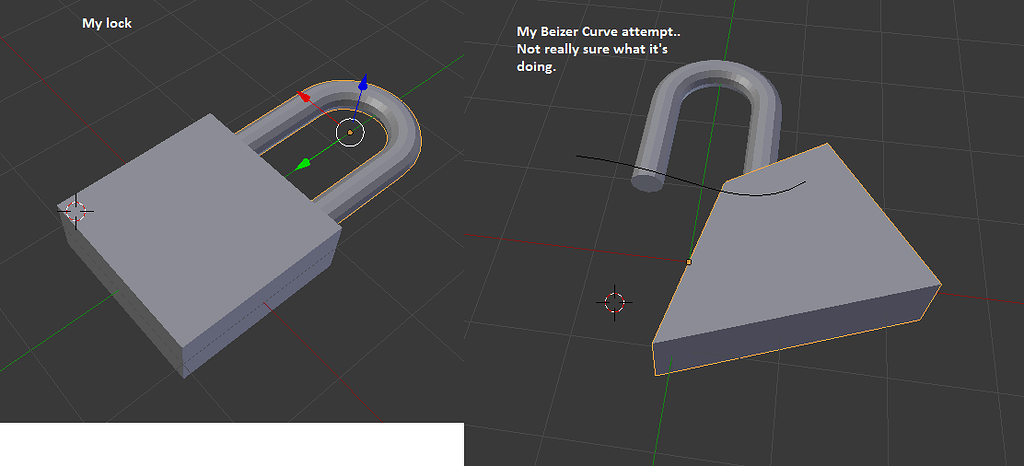The height and width of the screenshot is (466, 1024).
Task: Click the 'My lock' caption text
Action: click(106, 23)
